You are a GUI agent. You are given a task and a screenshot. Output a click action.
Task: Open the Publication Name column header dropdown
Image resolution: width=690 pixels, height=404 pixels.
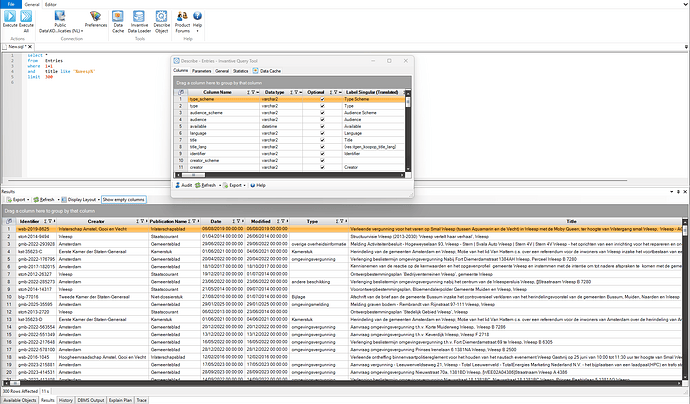198,221
